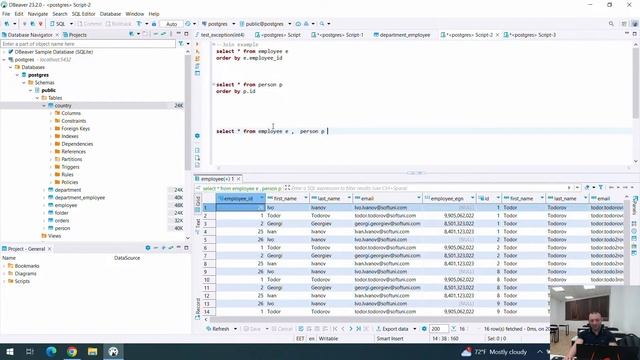This screenshot has width=640, height=360.
Task: Open the File menu
Action: (6, 13)
